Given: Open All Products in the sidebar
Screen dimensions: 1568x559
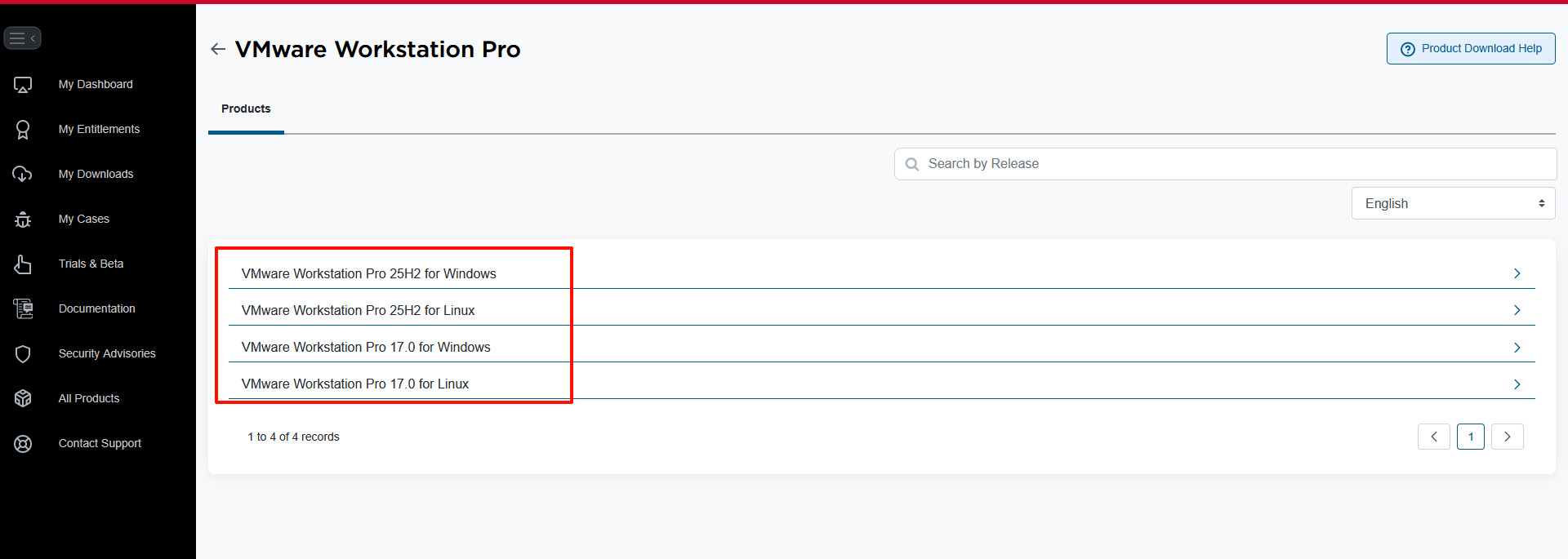Looking at the screenshot, I should [x=89, y=398].
